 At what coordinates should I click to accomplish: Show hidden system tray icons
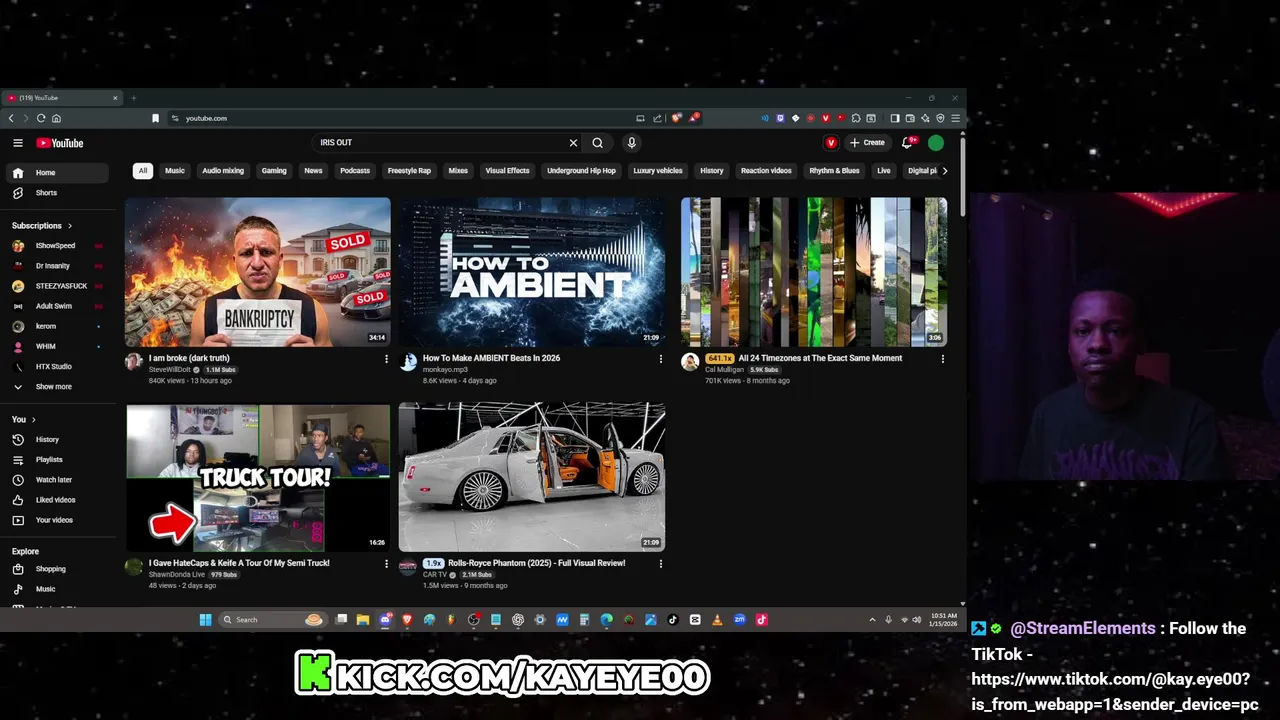pos(872,620)
